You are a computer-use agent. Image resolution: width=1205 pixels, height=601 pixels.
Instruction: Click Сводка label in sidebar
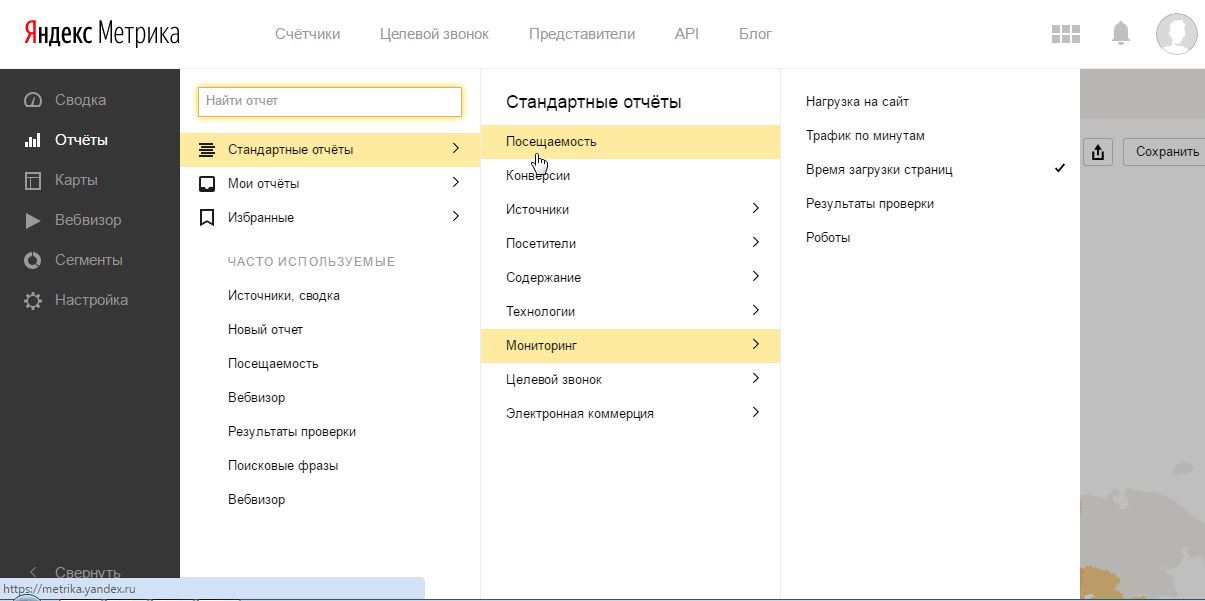click(80, 100)
